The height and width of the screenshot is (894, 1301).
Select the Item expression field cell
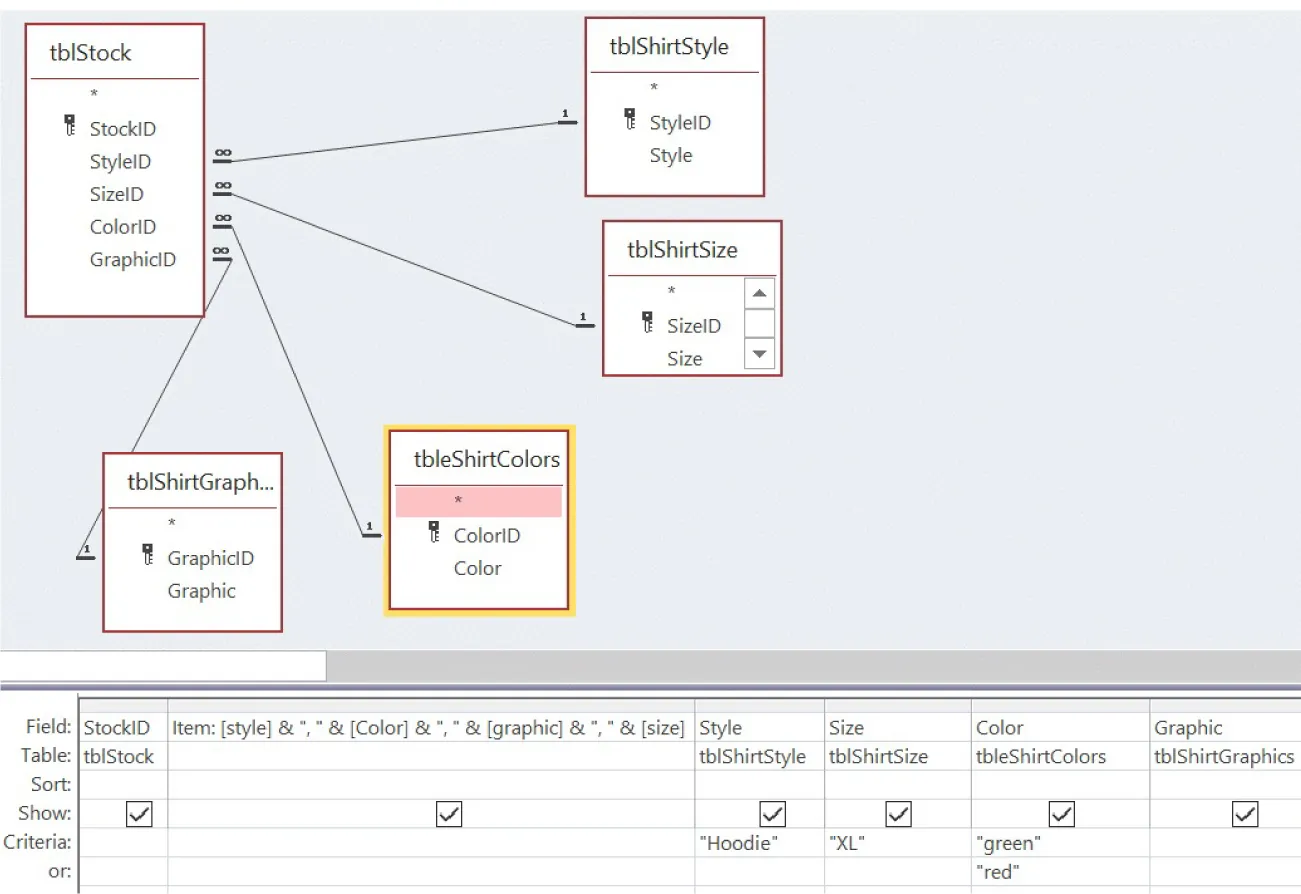point(430,728)
